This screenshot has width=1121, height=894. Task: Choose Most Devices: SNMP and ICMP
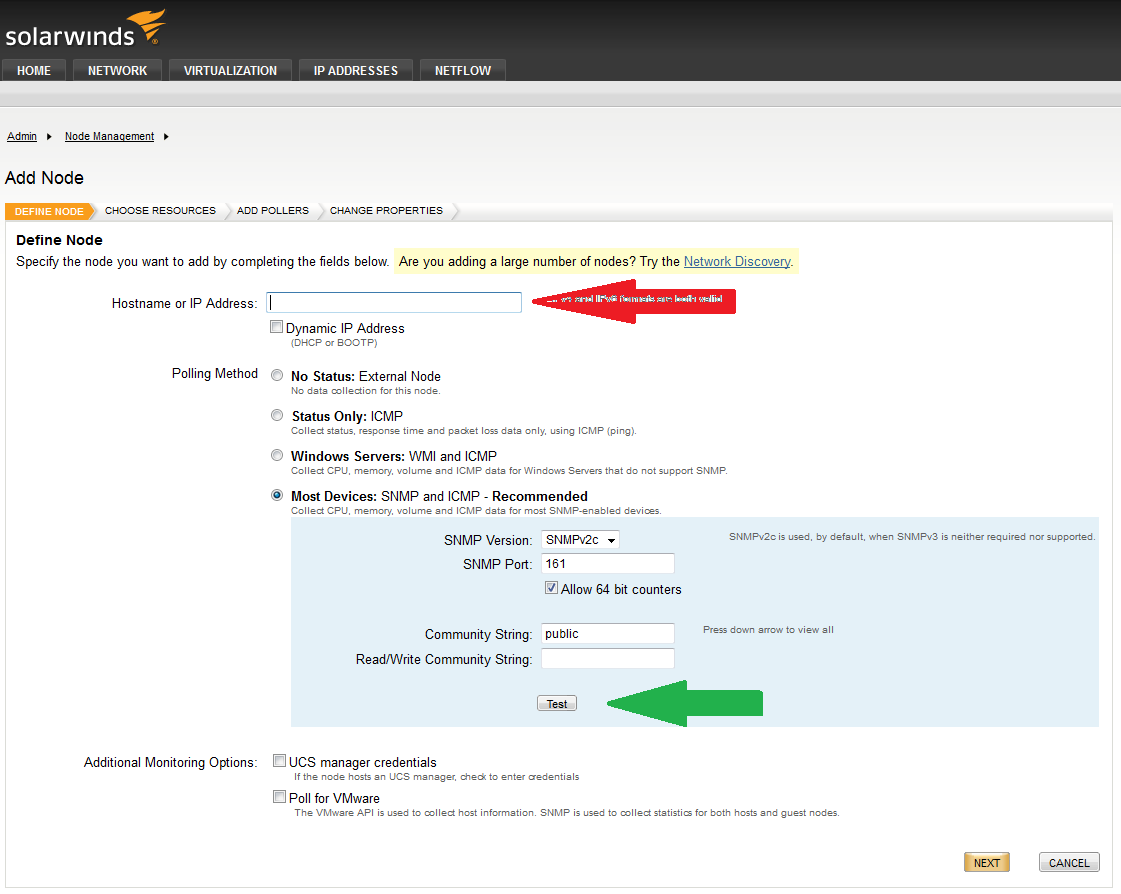[x=277, y=495]
